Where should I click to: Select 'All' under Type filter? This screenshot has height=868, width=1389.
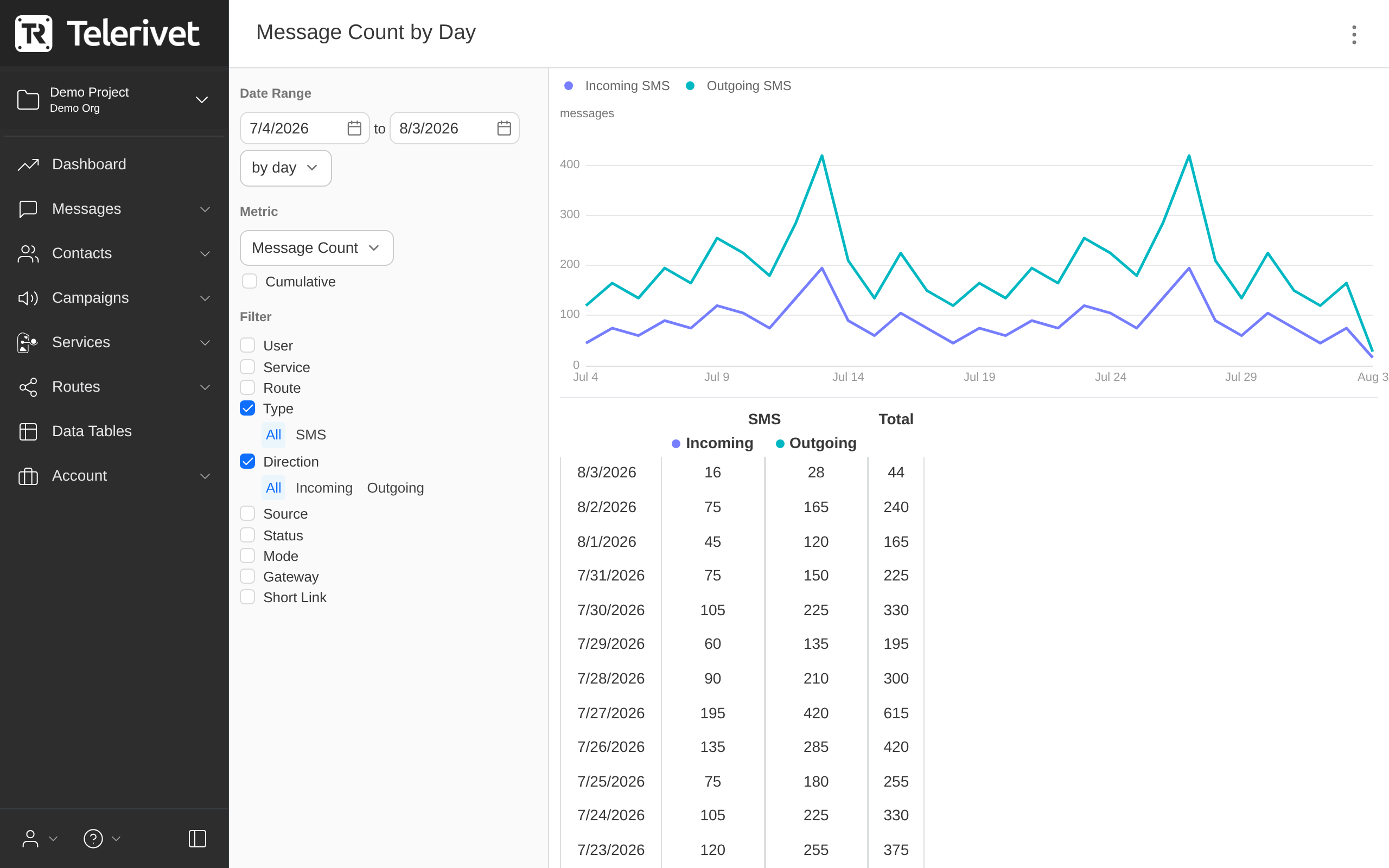click(x=273, y=435)
